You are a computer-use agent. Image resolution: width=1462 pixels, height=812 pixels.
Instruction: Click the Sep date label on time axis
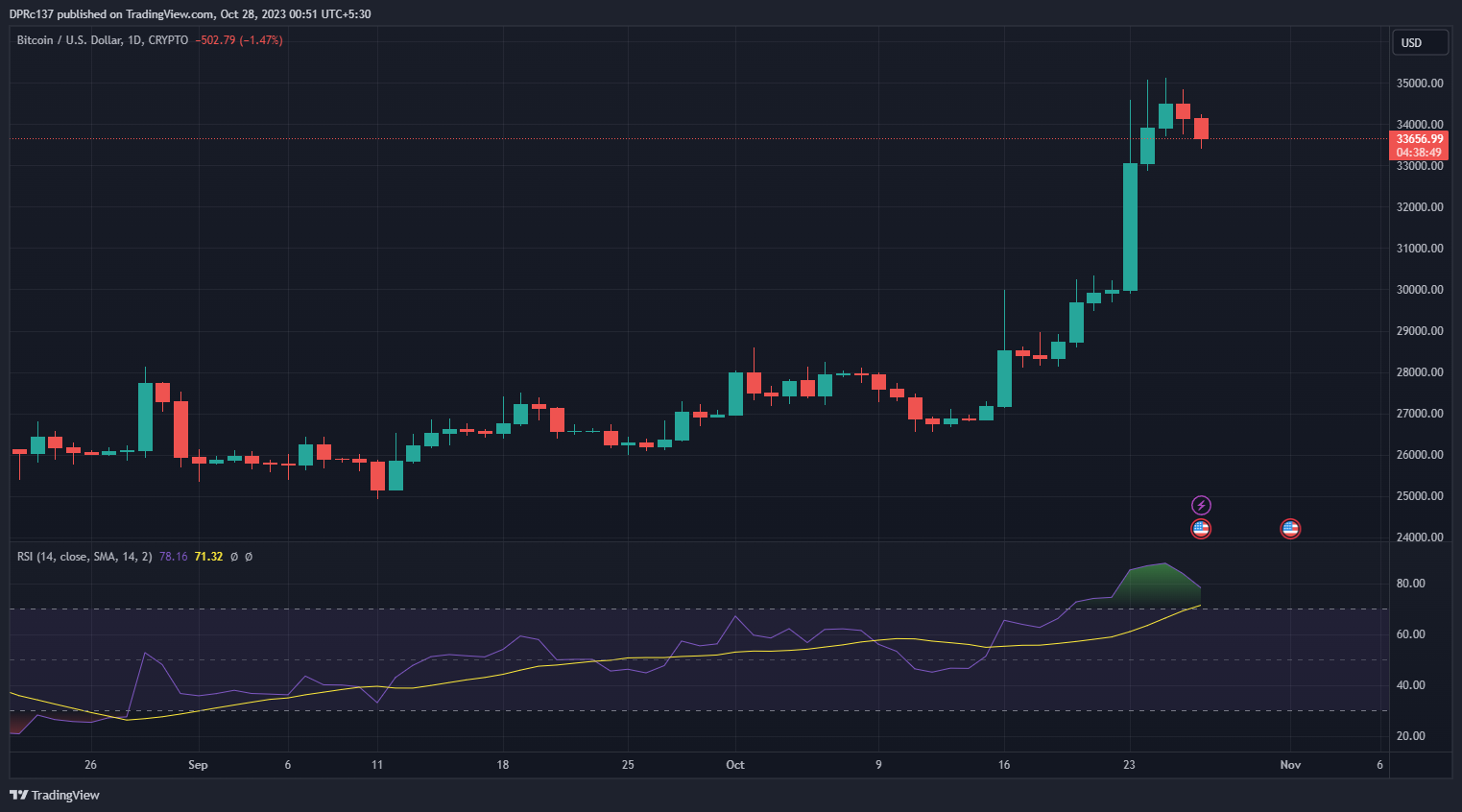click(198, 765)
